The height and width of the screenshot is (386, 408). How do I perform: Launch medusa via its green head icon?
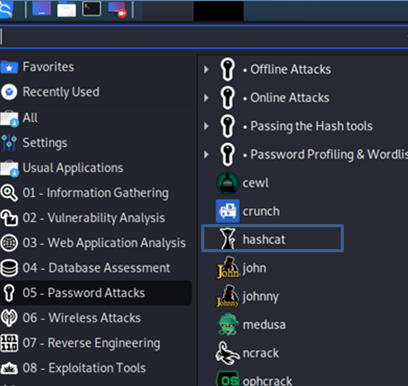pos(228,324)
